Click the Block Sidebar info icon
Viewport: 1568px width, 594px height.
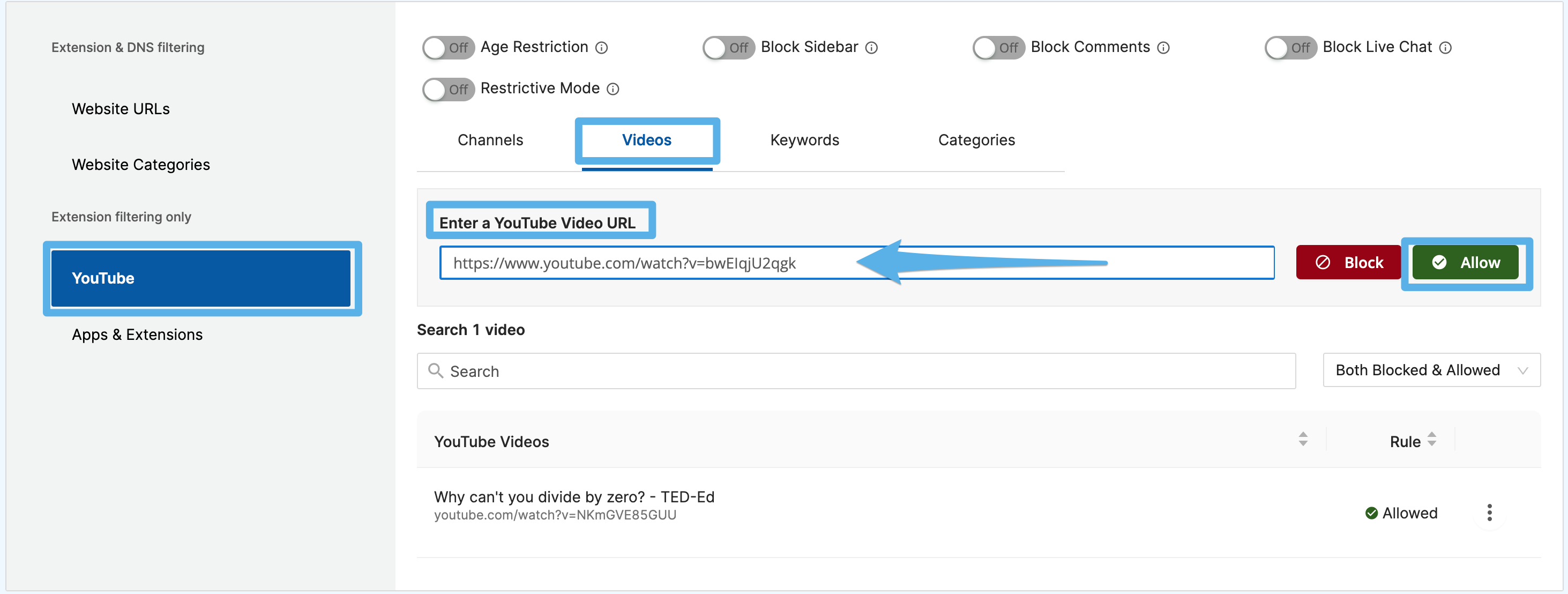(x=872, y=48)
